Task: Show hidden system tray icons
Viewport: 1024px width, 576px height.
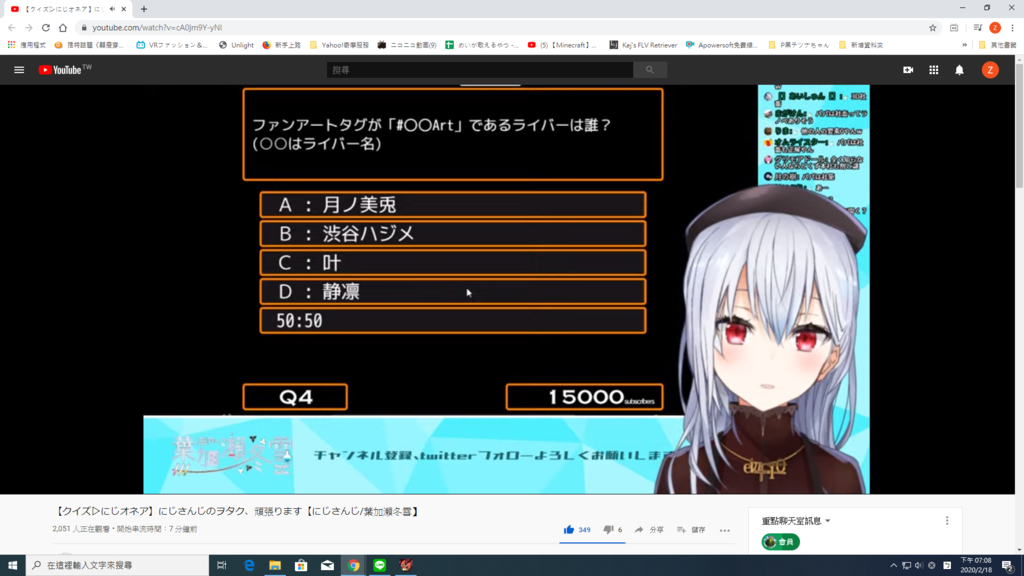Action: (x=893, y=566)
